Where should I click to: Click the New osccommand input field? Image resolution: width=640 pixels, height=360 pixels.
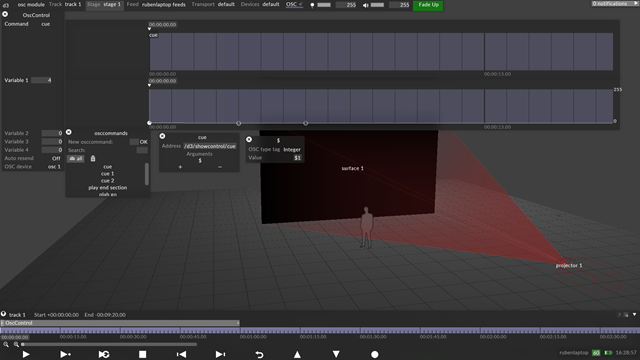click(134, 142)
